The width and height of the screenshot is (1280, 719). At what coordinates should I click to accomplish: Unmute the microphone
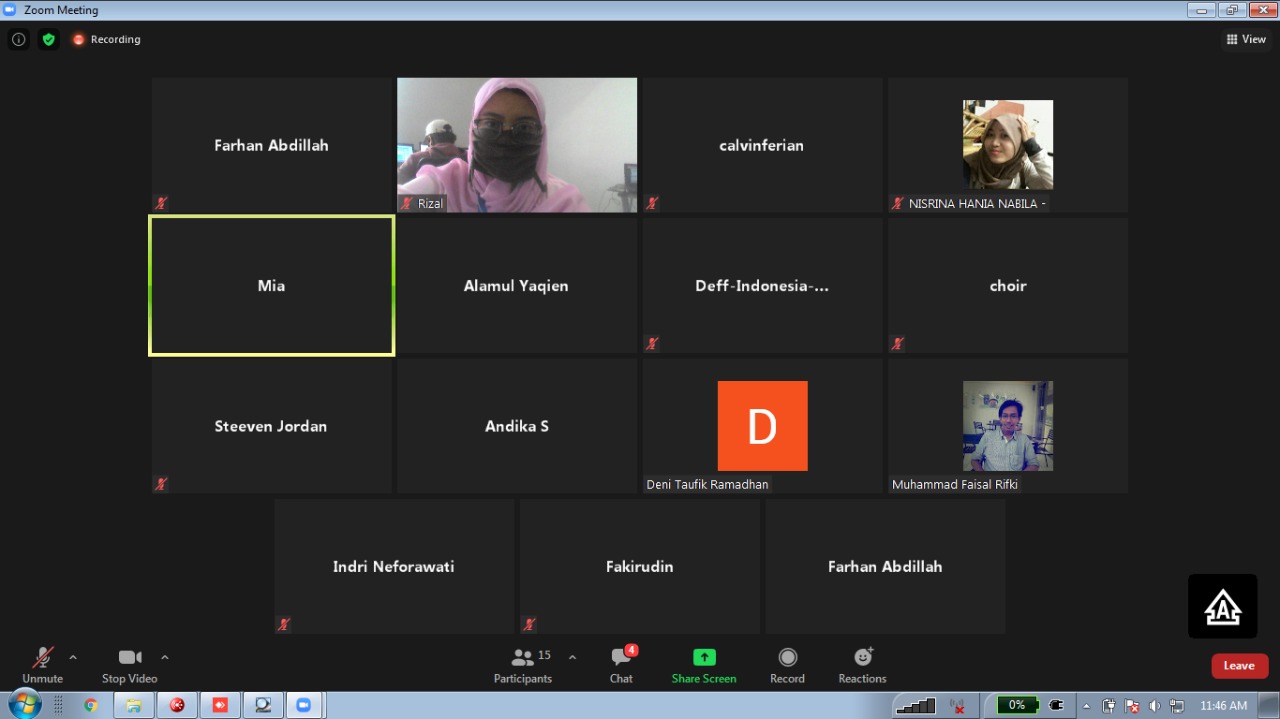[x=42, y=664]
